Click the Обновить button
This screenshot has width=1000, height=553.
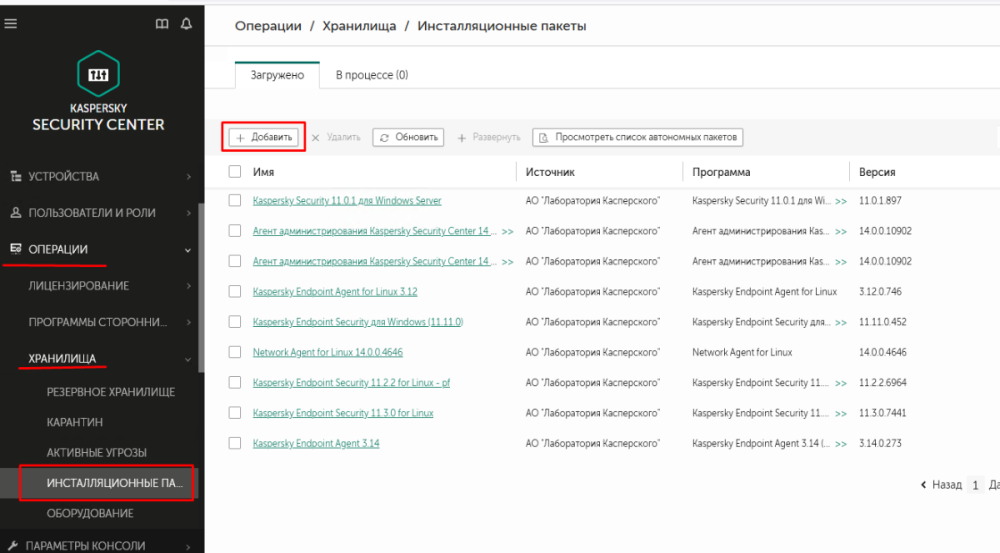408,137
